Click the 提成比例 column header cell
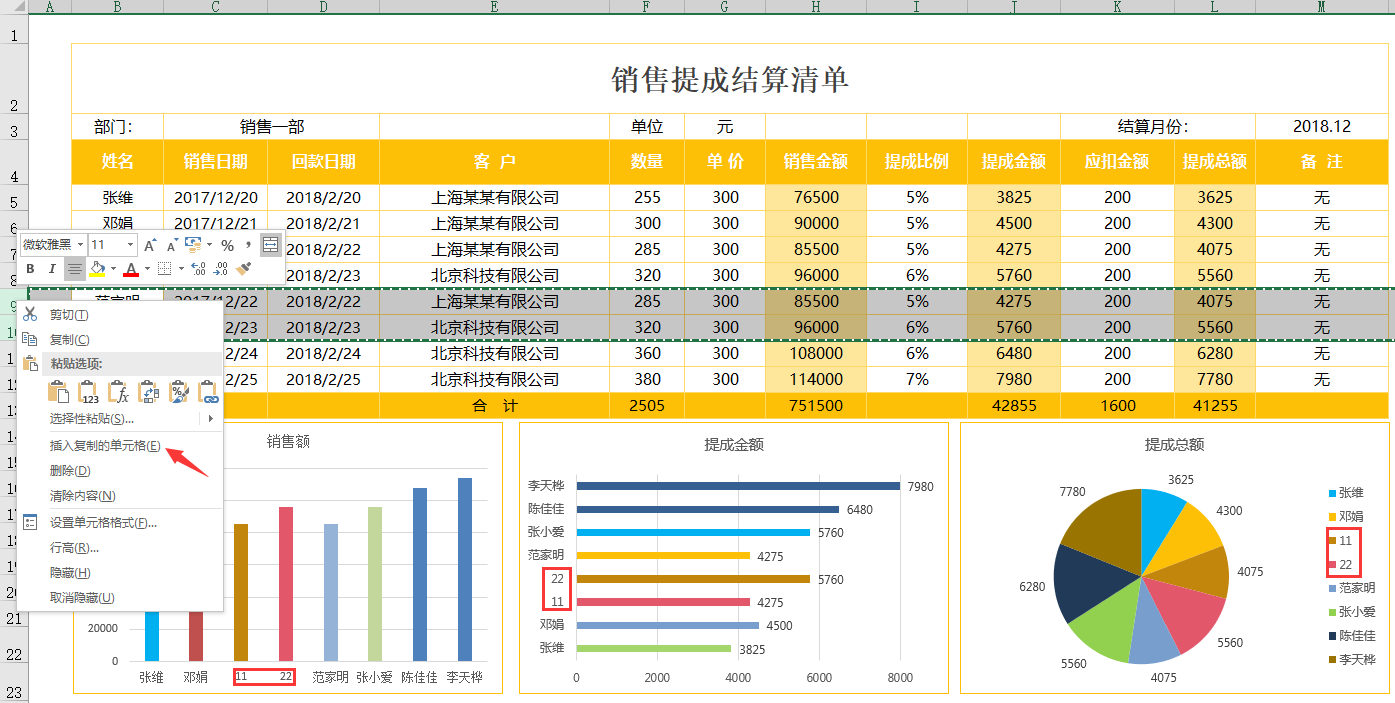1395x703 pixels. pos(917,161)
